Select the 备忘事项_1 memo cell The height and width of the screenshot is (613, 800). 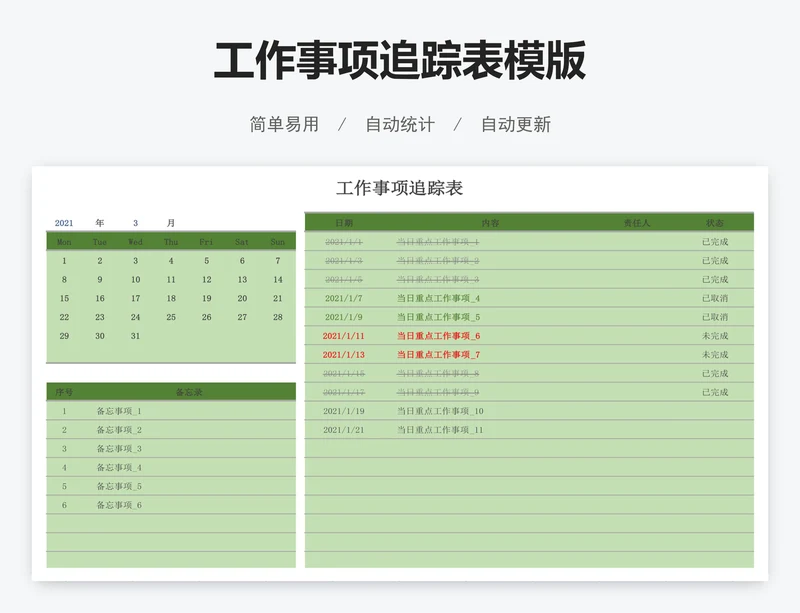(x=119, y=411)
